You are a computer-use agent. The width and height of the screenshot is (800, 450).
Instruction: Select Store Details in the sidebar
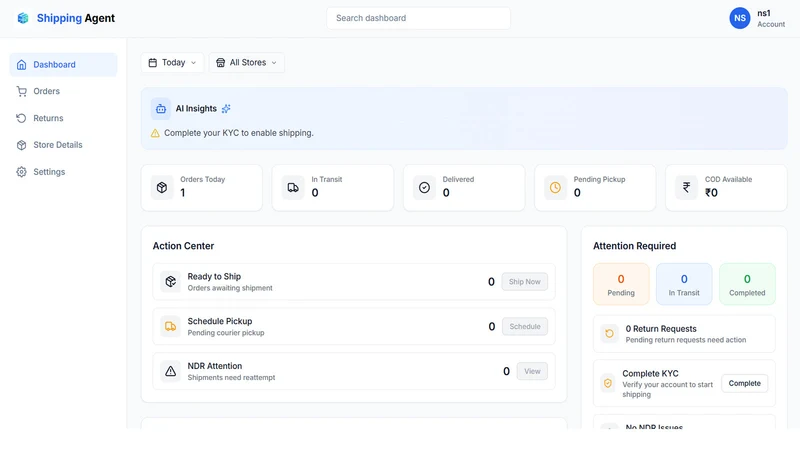click(x=63, y=145)
